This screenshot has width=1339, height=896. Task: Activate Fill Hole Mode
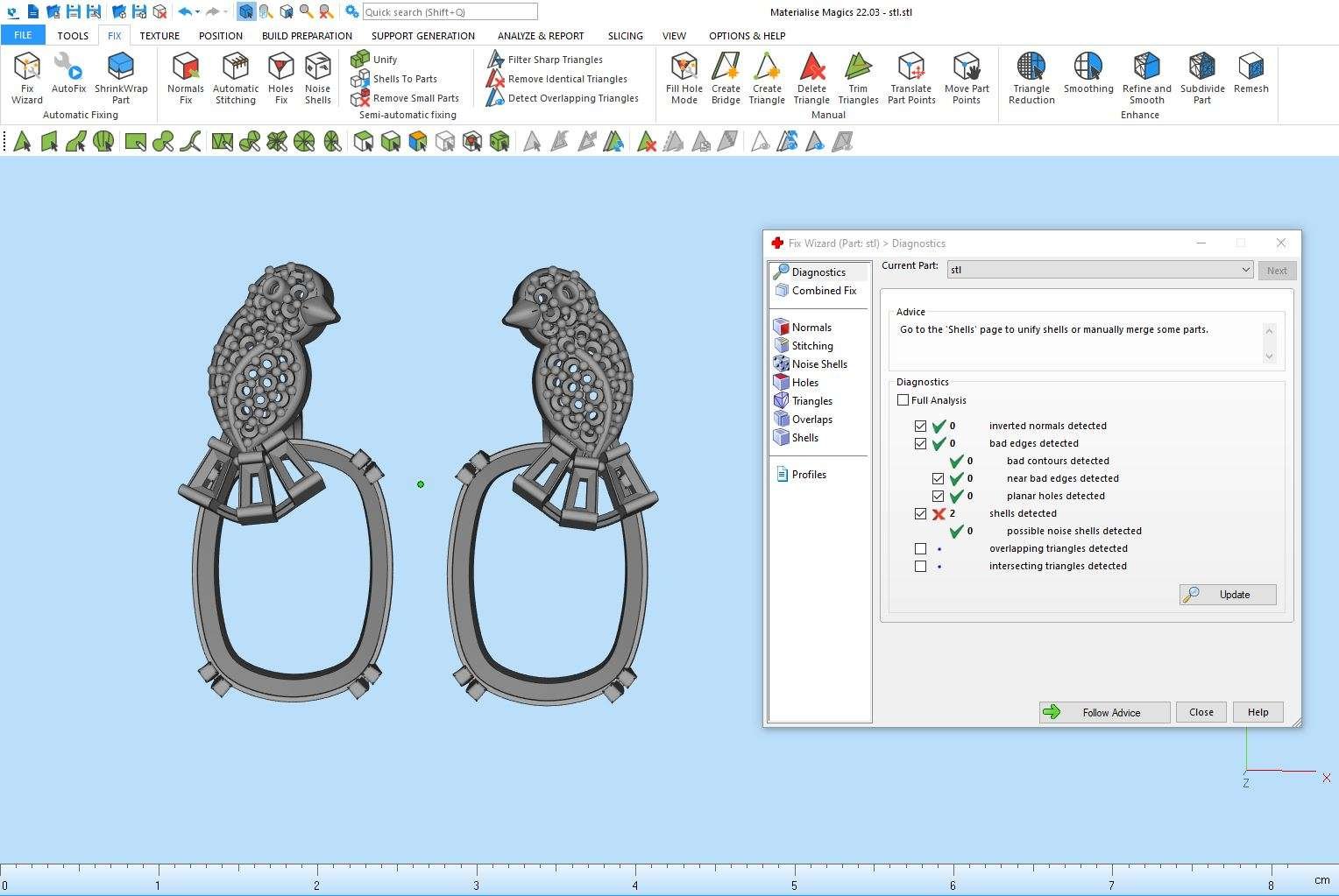pos(684,76)
